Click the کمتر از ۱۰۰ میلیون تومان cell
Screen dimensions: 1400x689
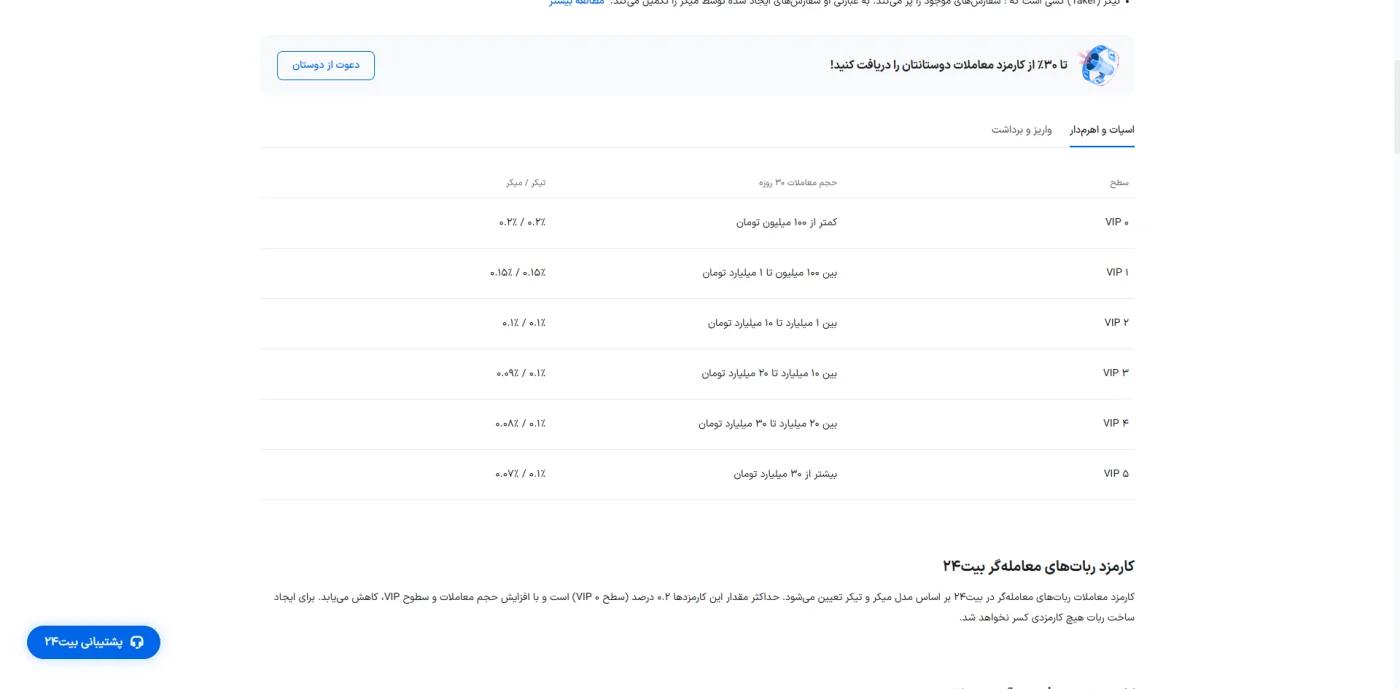[786, 222]
